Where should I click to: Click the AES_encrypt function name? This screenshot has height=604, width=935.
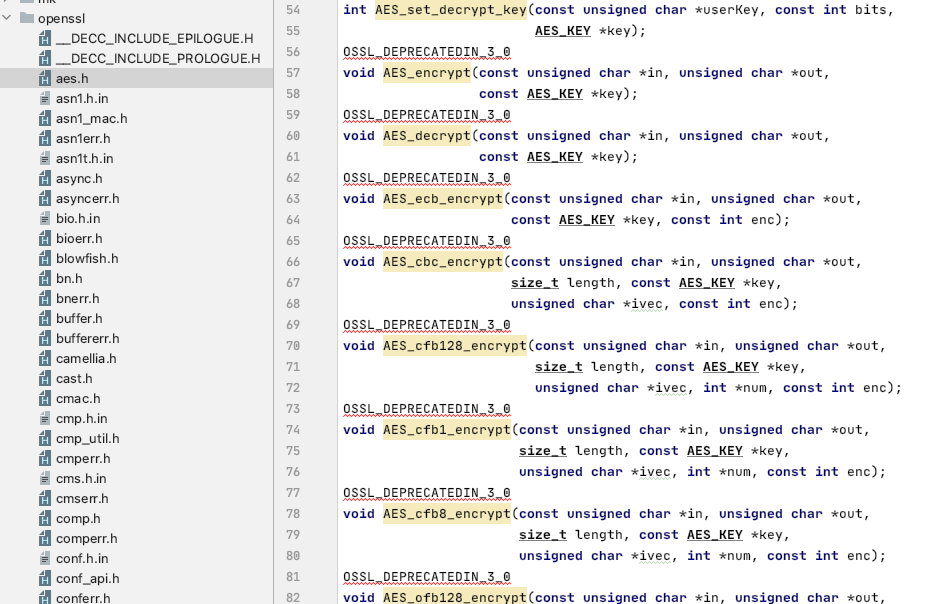[x=427, y=73]
